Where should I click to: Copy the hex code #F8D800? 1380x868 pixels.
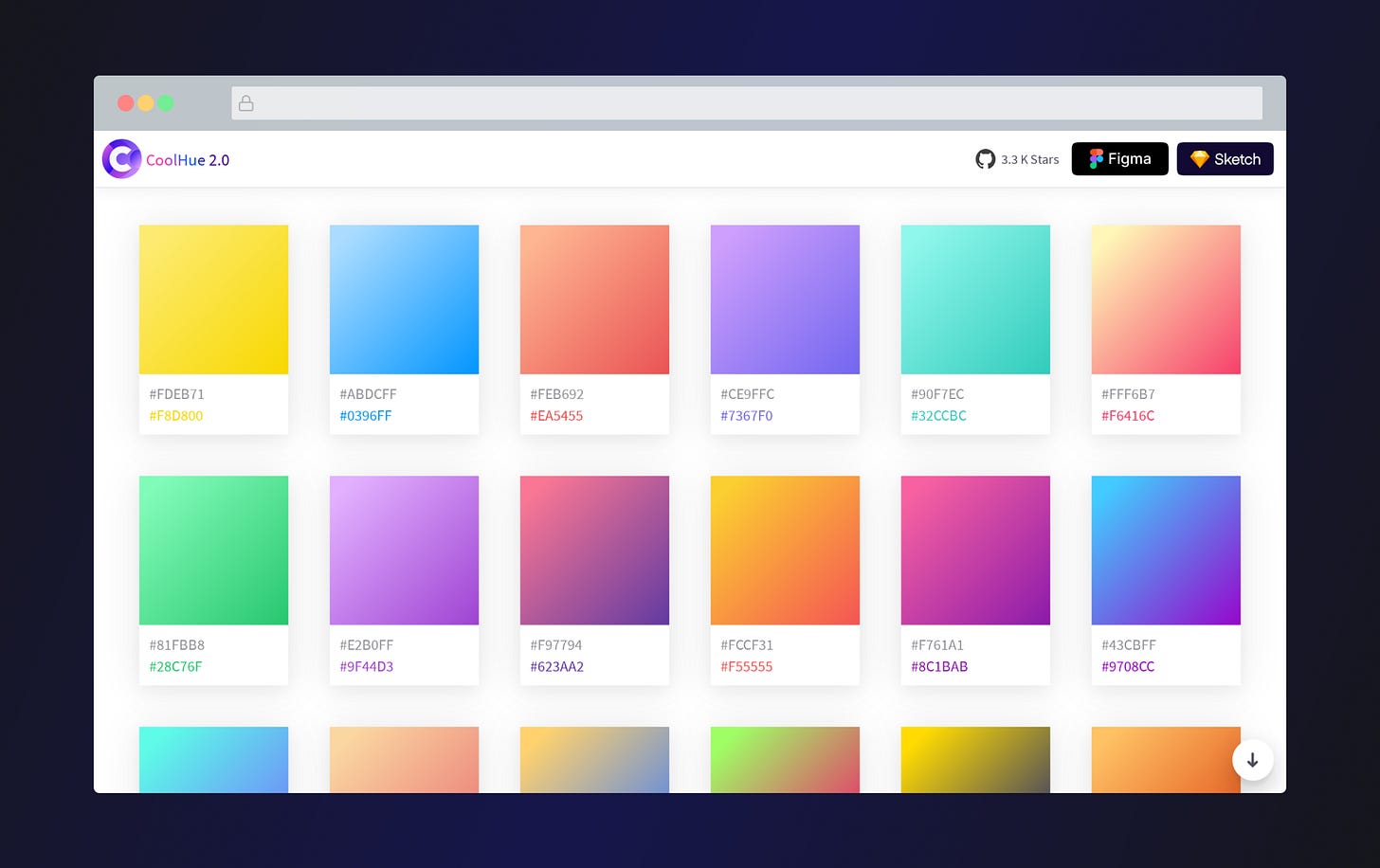pos(176,416)
